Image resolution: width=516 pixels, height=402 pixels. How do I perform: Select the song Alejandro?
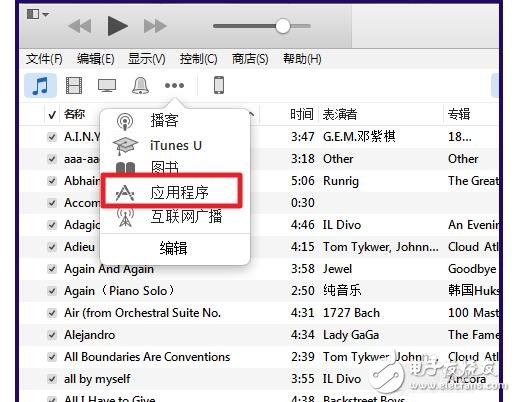coord(90,335)
